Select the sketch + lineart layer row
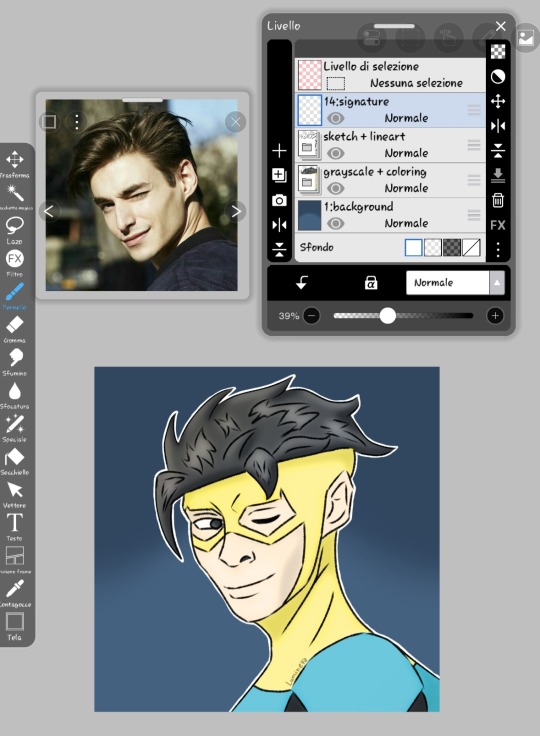The image size is (540, 736). [390, 145]
